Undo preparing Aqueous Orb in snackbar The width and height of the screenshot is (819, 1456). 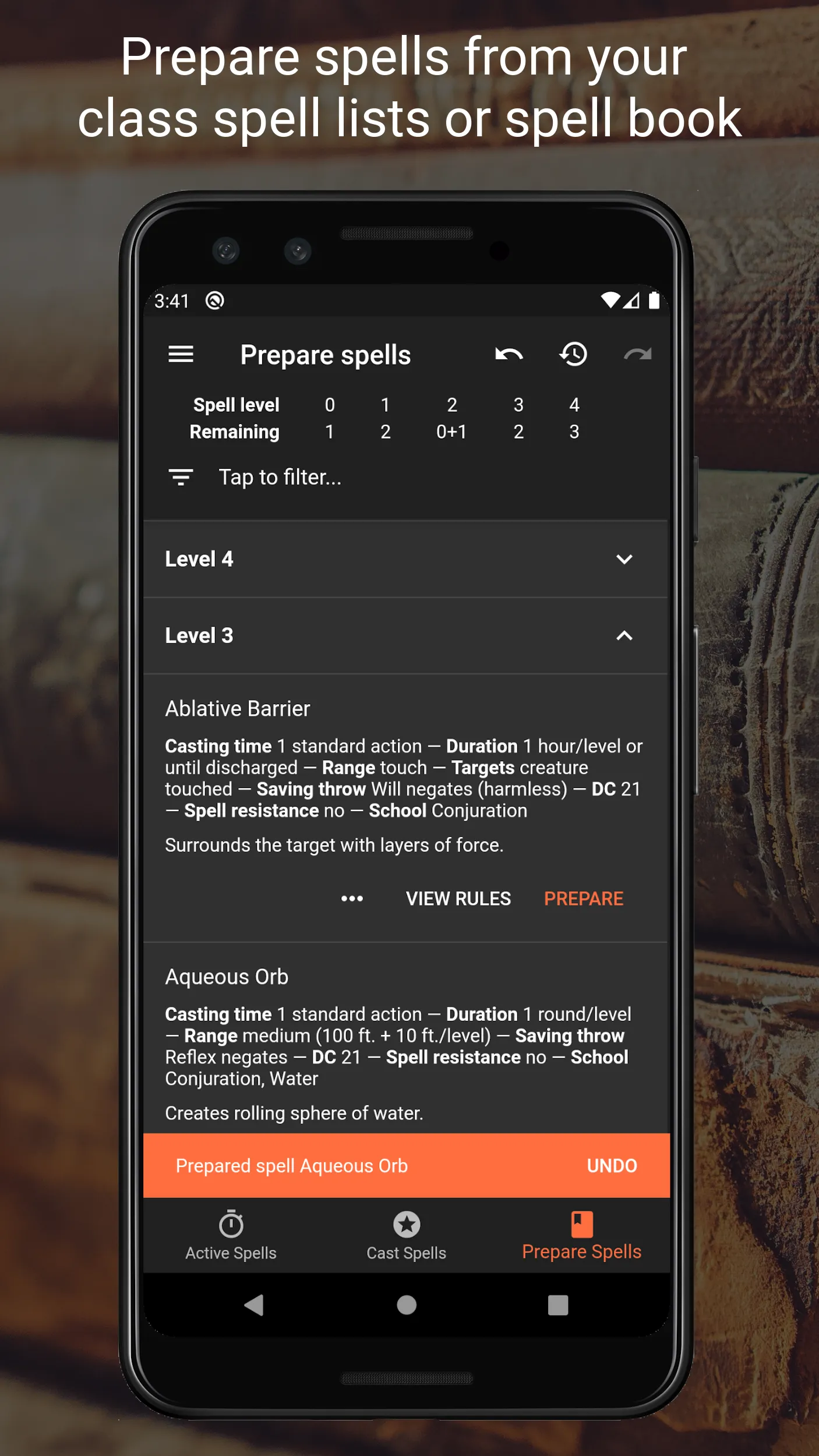[x=612, y=1165]
